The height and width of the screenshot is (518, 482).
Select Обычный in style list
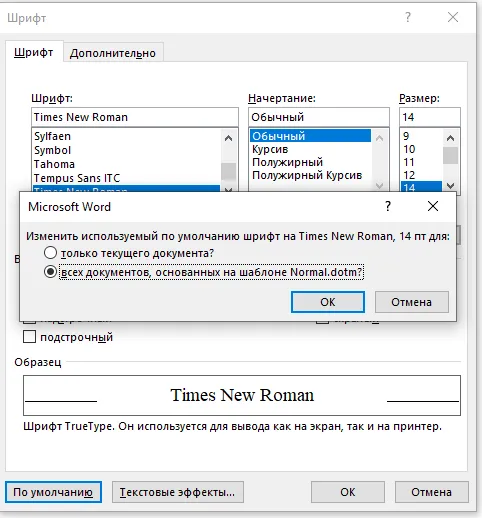tap(310, 136)
